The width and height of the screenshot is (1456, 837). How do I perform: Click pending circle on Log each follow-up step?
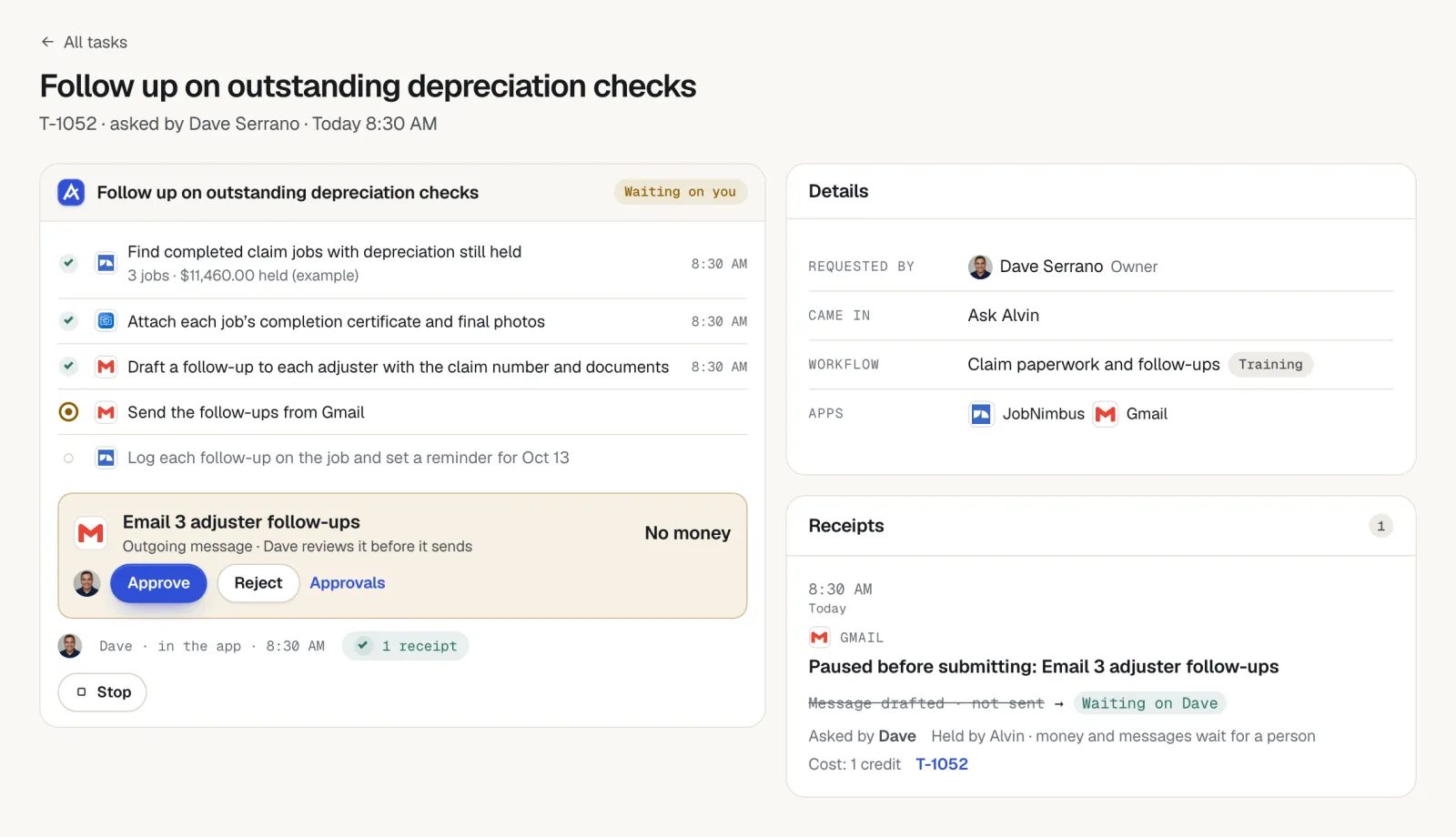(68, 459)
